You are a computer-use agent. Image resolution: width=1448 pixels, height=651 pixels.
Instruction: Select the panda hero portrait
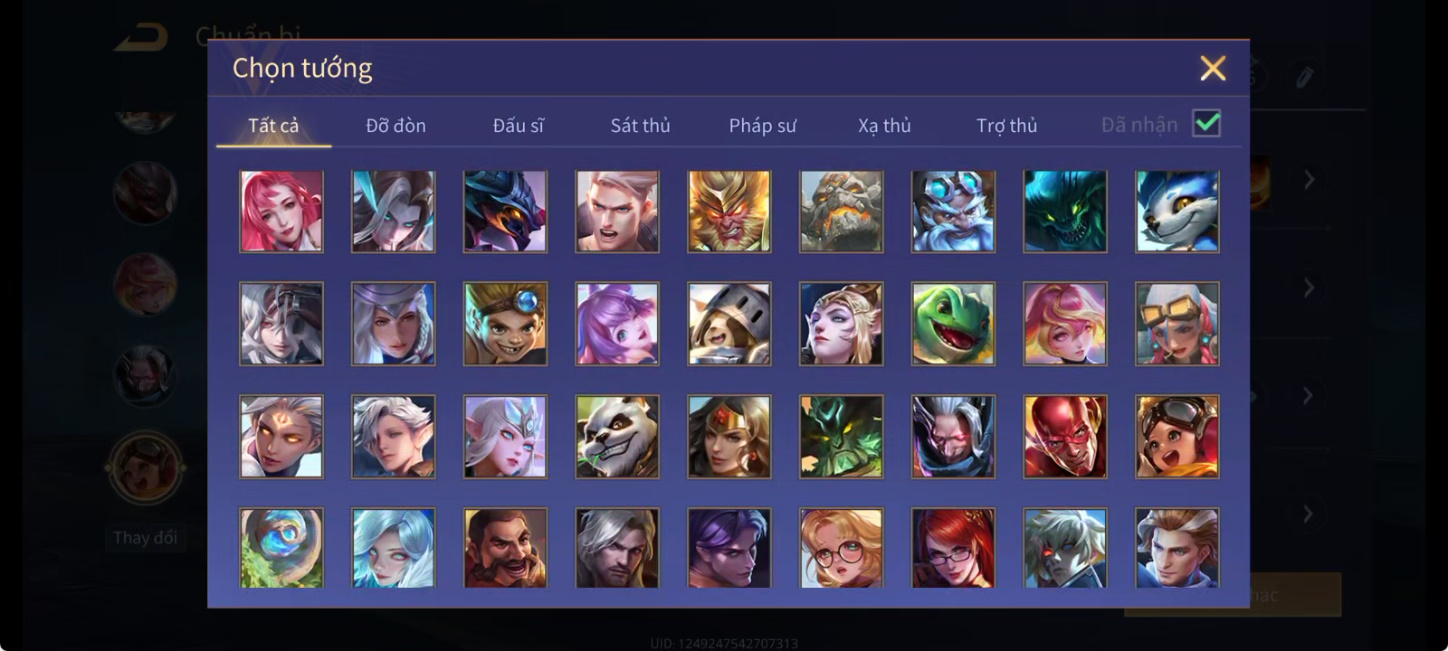(617, 436)
